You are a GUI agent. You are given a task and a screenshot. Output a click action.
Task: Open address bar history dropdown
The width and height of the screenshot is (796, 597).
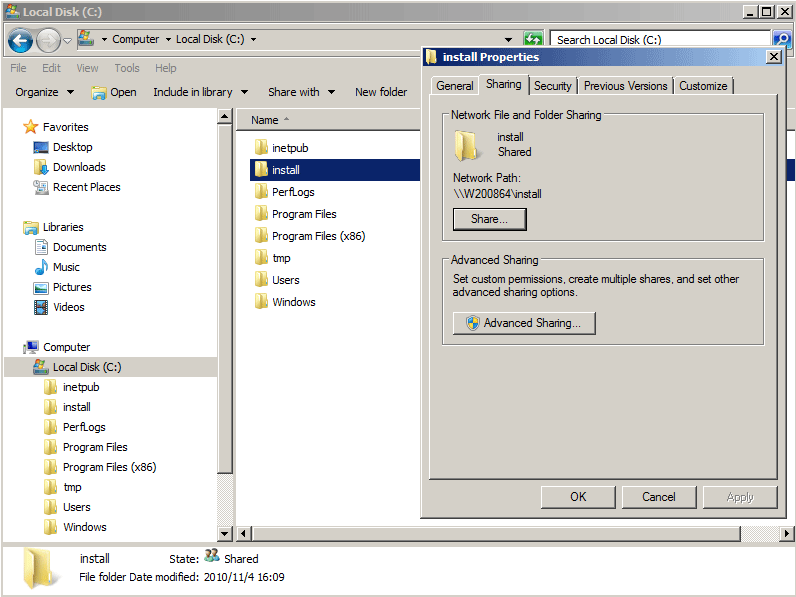tap(508, 40)
